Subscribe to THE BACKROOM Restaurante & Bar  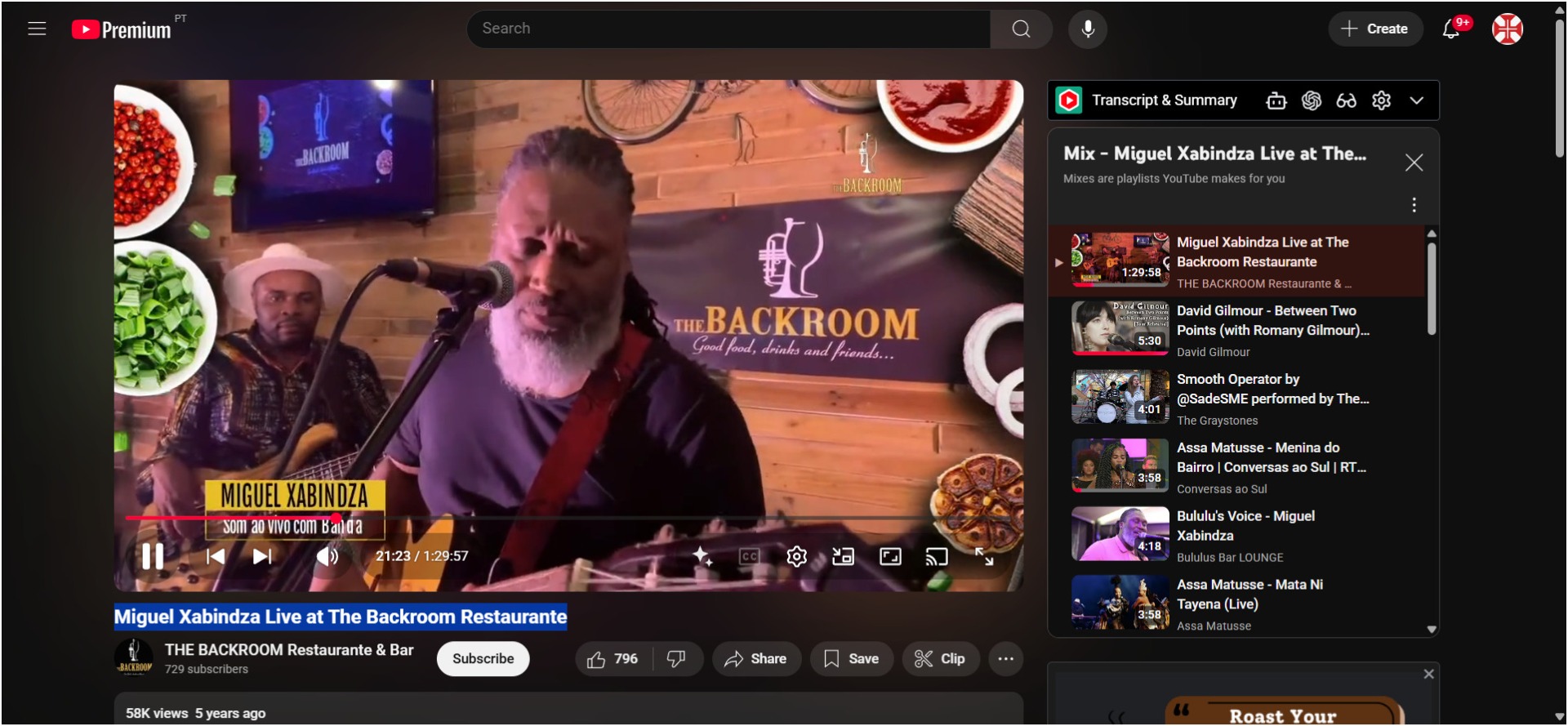click(x=483, y=659)
